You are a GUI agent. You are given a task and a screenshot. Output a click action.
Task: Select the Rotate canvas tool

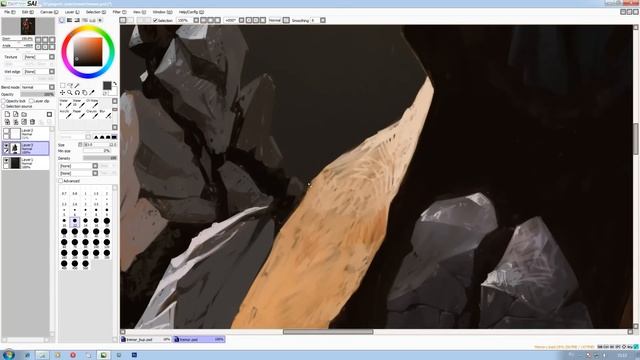(x=77, y=93)
